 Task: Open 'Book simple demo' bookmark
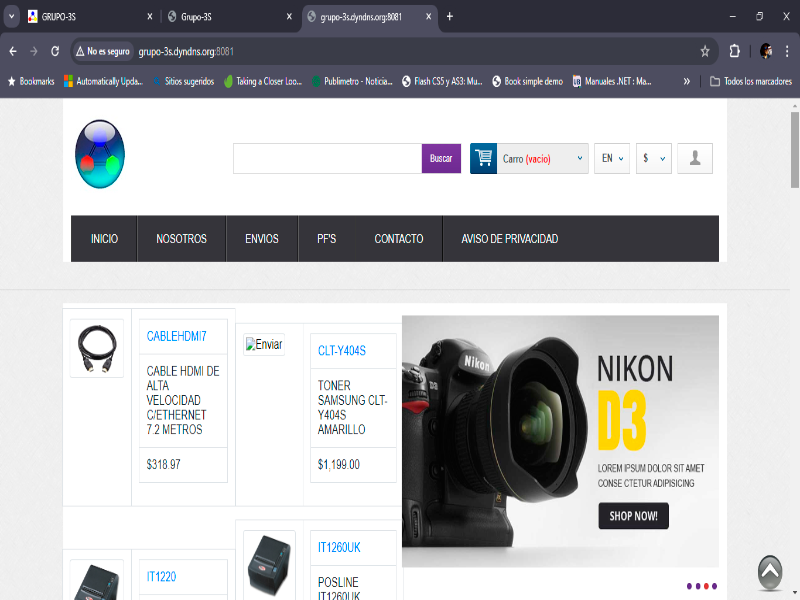click(527, 82)
